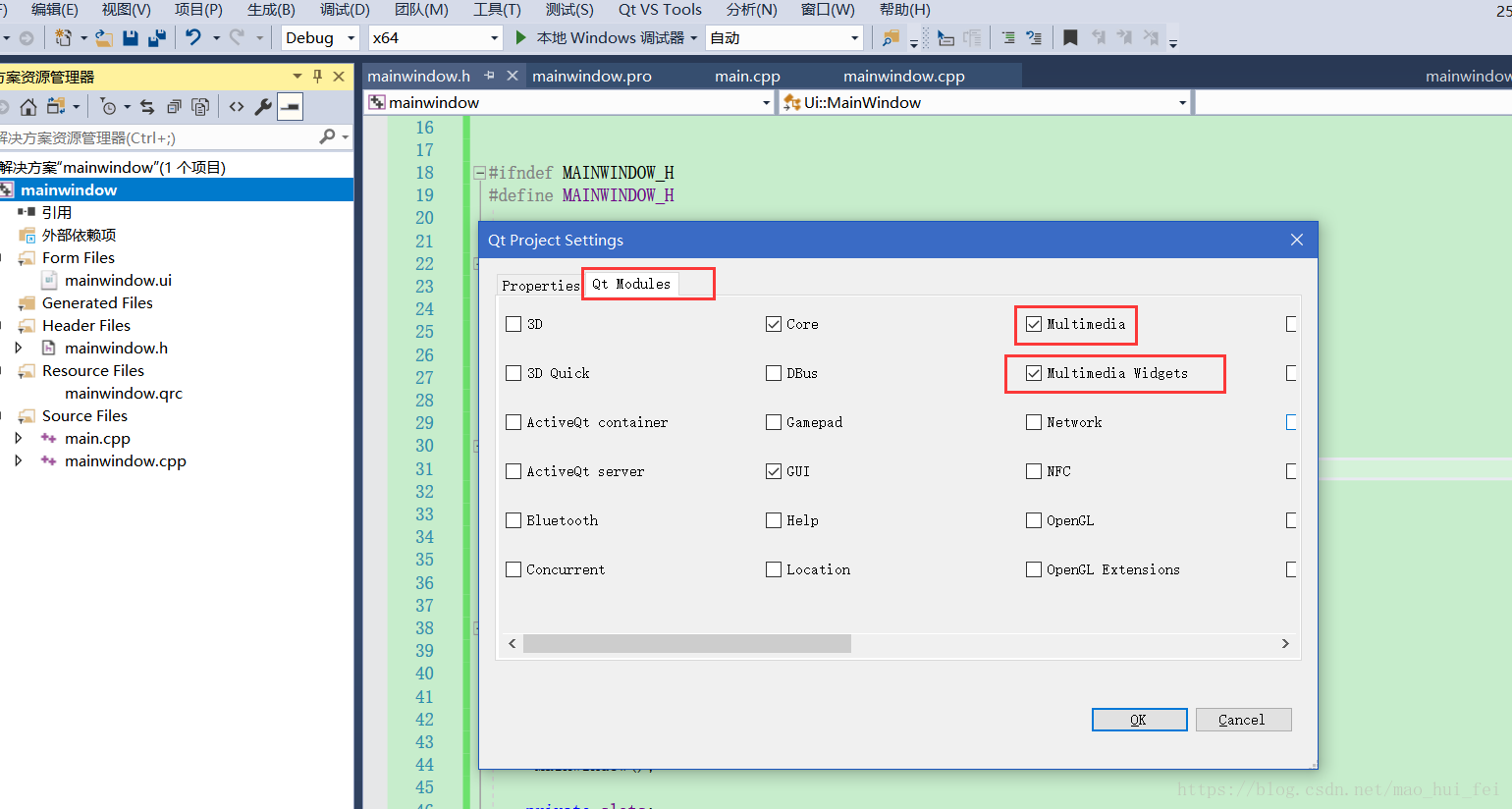Screen dimensions: 1512x809
Task: Click the View Code icon in Solution Explorer
Action: [237, 106]
